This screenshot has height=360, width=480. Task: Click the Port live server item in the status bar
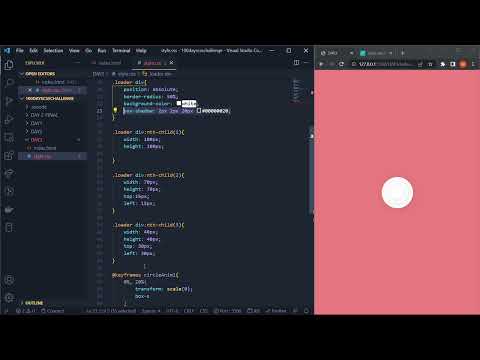pyautogui.click(x=227, y=311)
